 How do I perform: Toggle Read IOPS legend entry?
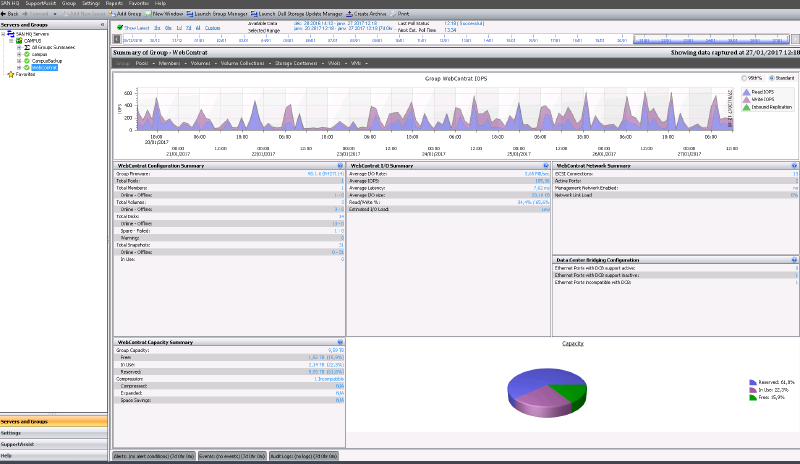click(758, 92)
